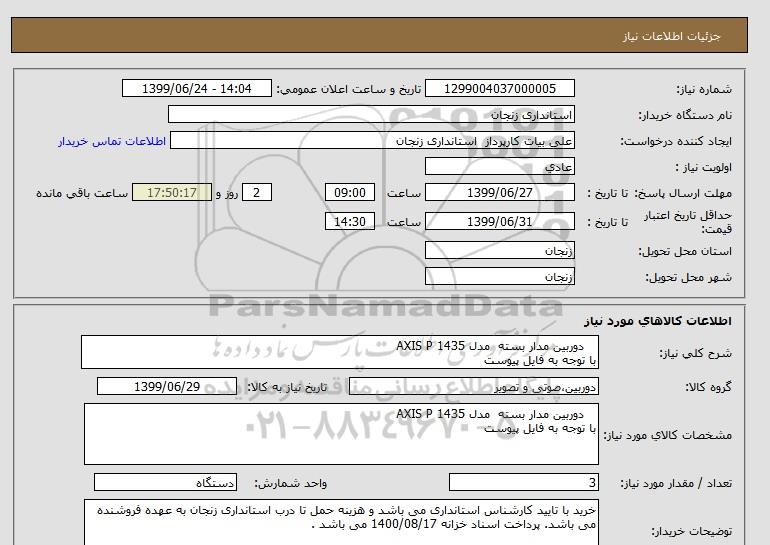Click need-by date field 1399/06/29
The image size is (770, 545).
pos(167,386)
